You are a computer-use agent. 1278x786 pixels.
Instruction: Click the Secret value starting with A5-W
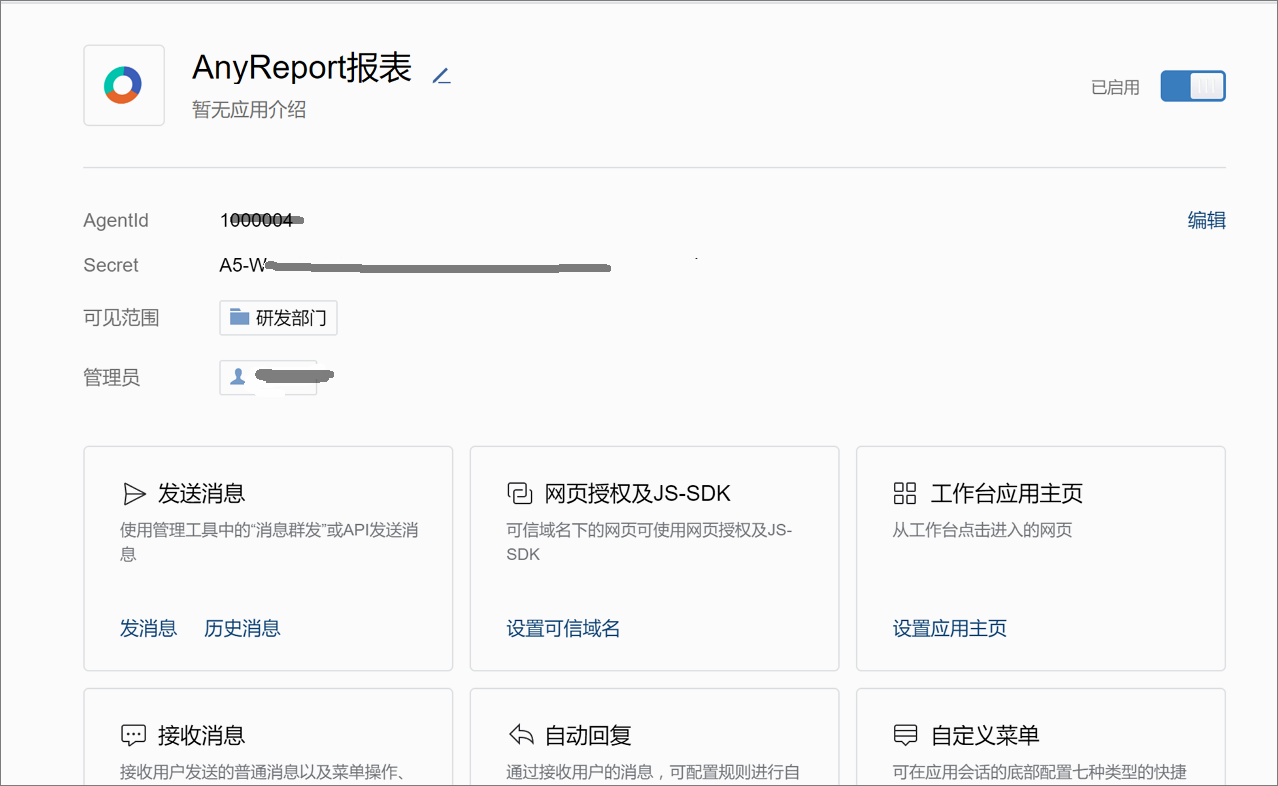point(414,265)
